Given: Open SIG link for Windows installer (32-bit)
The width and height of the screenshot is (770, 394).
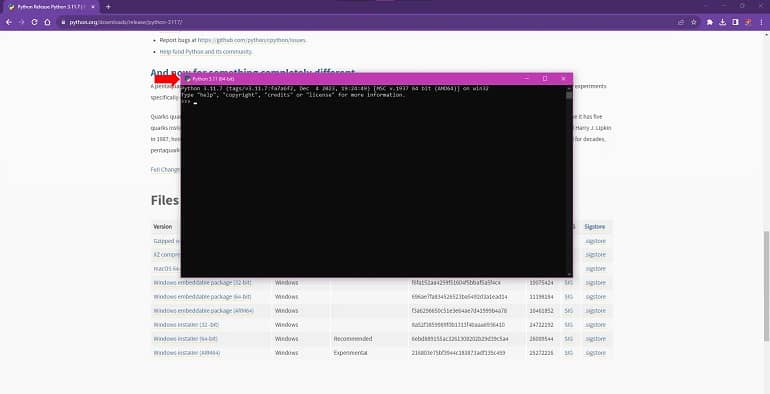Looking at the screenshot, I should pyautogui.click(x=569, y=325).
